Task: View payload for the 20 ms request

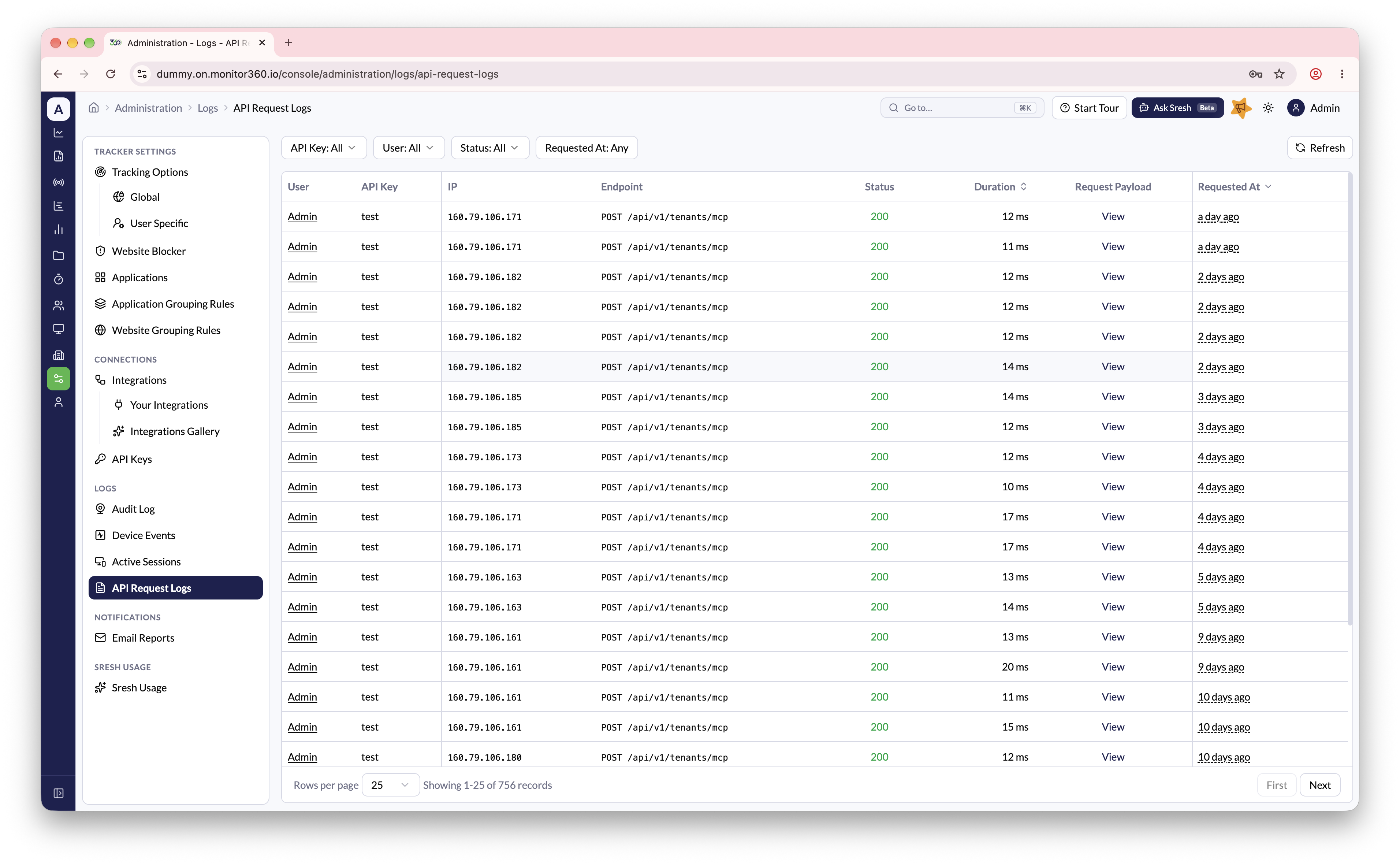Action: (x=1112, y=667)
